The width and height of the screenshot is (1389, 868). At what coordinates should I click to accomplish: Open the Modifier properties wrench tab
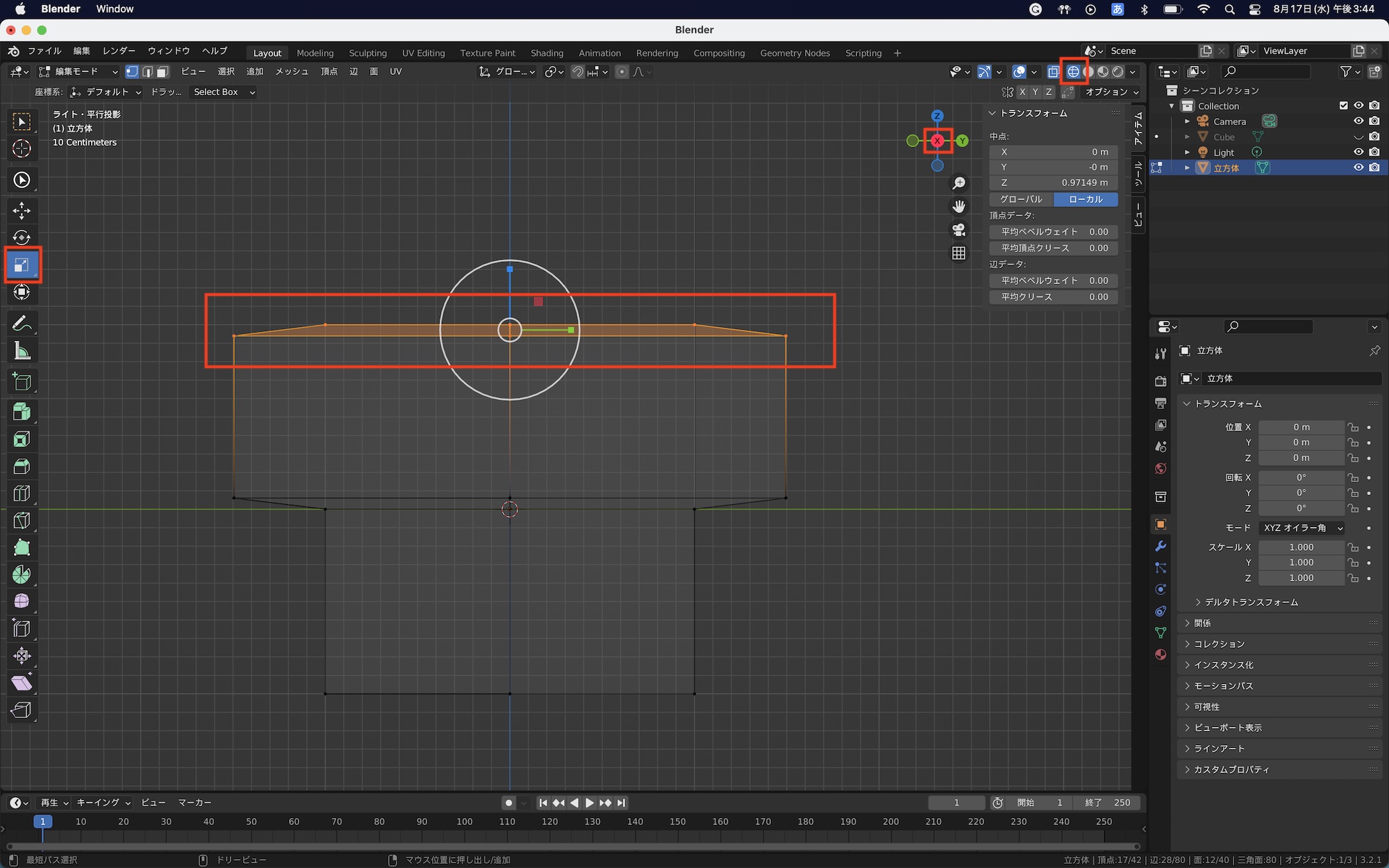coord(1161,546)
